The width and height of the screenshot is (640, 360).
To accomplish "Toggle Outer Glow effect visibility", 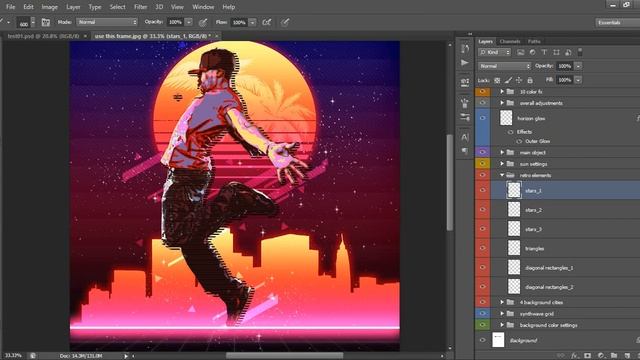I will click(x=519, y=141).
